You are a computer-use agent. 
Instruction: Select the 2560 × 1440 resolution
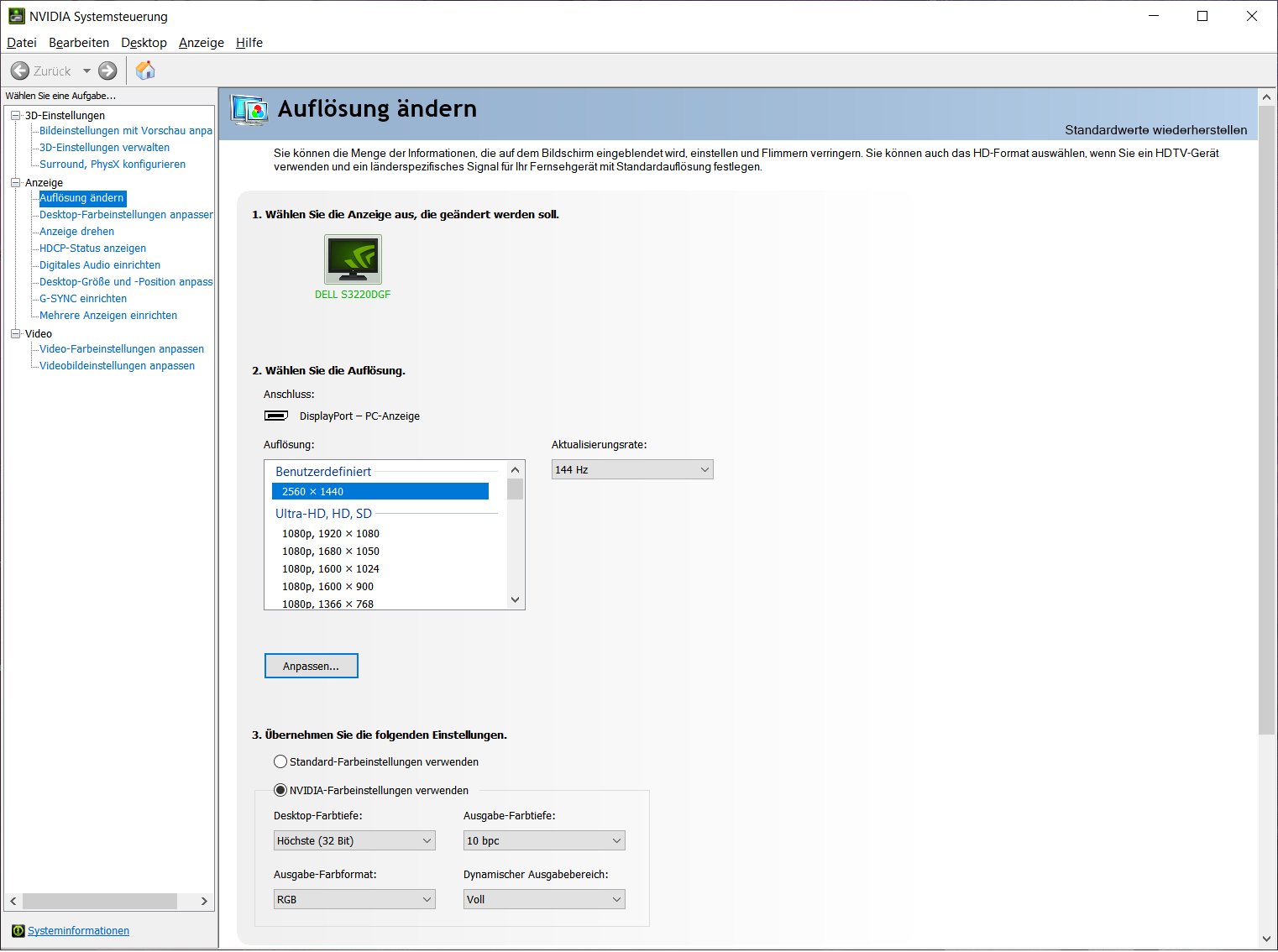point(380,491)
